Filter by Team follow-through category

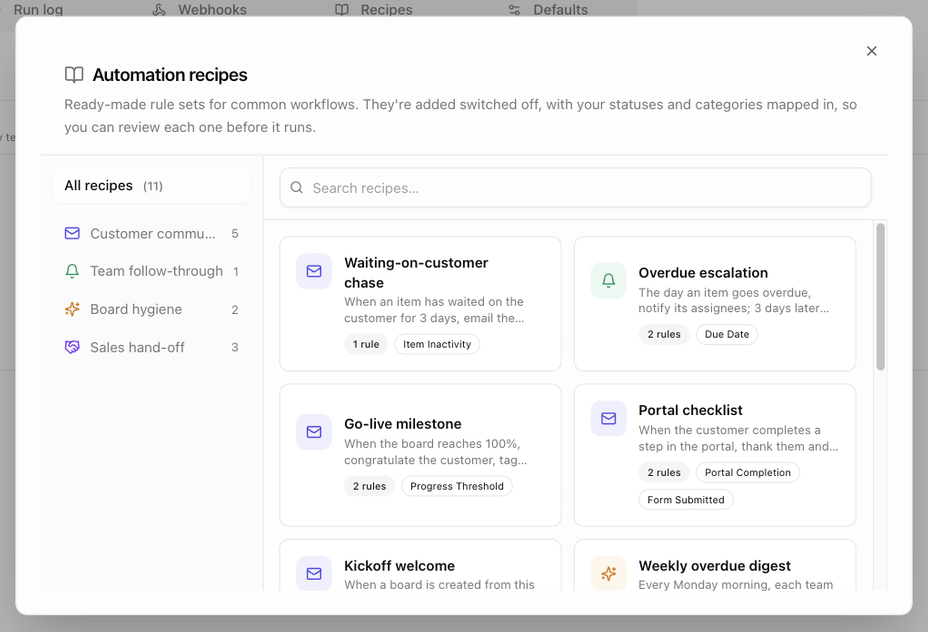pyautogui.click(x=152, y=271)
